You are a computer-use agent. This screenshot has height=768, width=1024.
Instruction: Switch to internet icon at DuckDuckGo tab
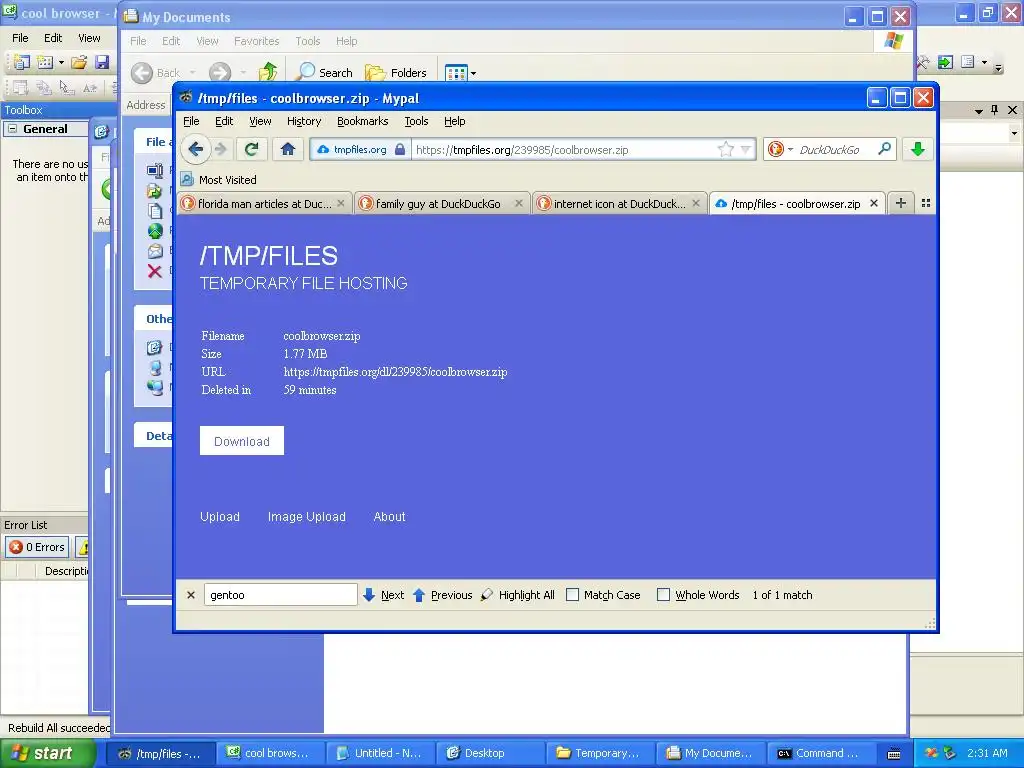point(618,203)
